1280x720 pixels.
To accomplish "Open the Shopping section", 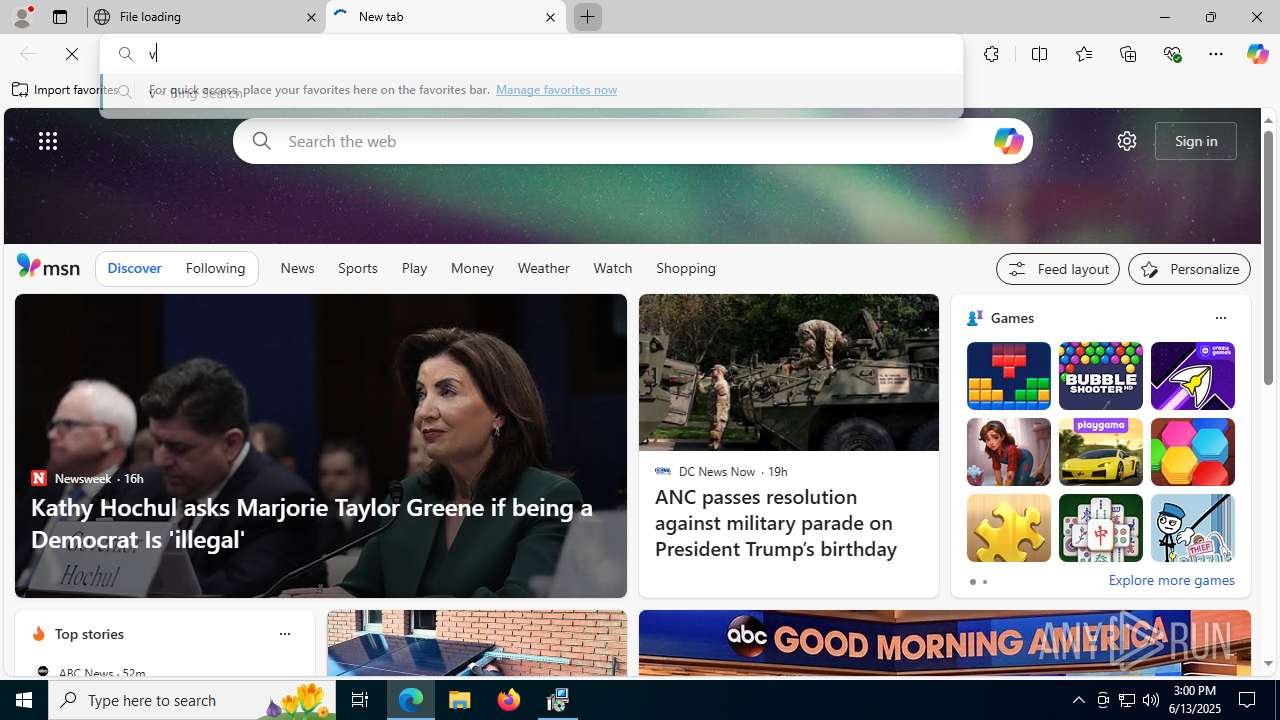I will 686,268.
